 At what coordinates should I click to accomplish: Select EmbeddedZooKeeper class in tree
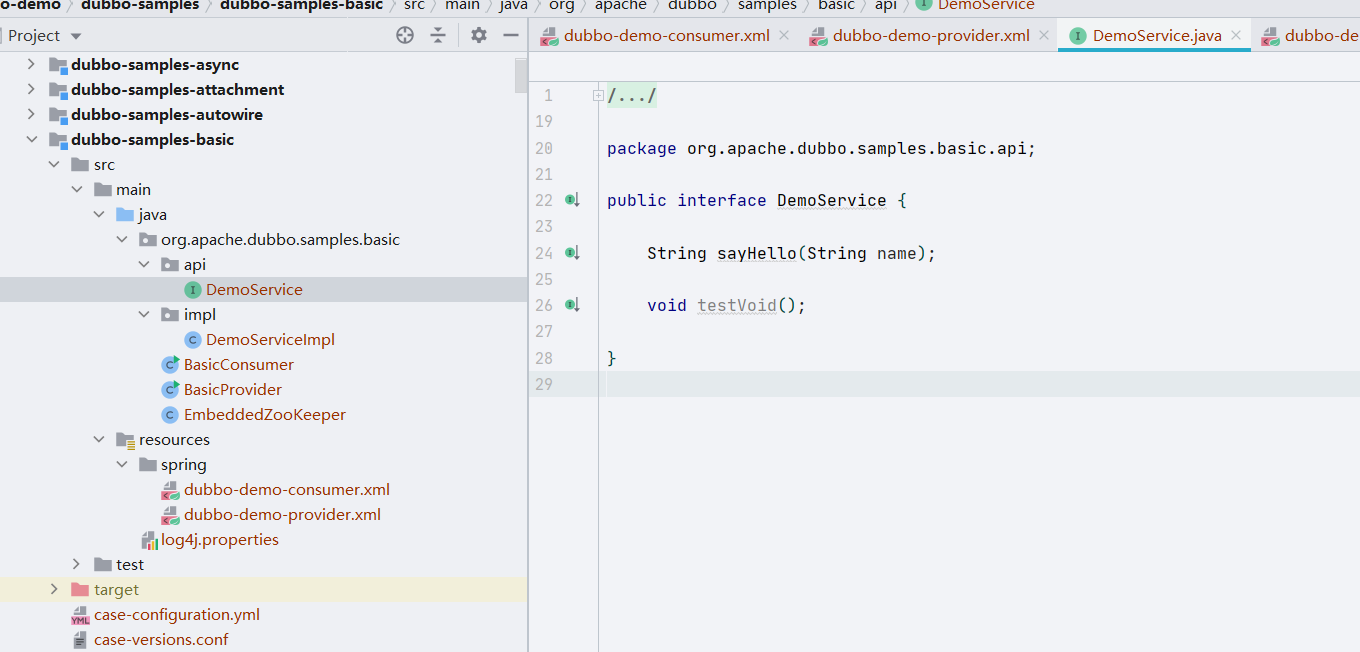click(x=265, y=414)
